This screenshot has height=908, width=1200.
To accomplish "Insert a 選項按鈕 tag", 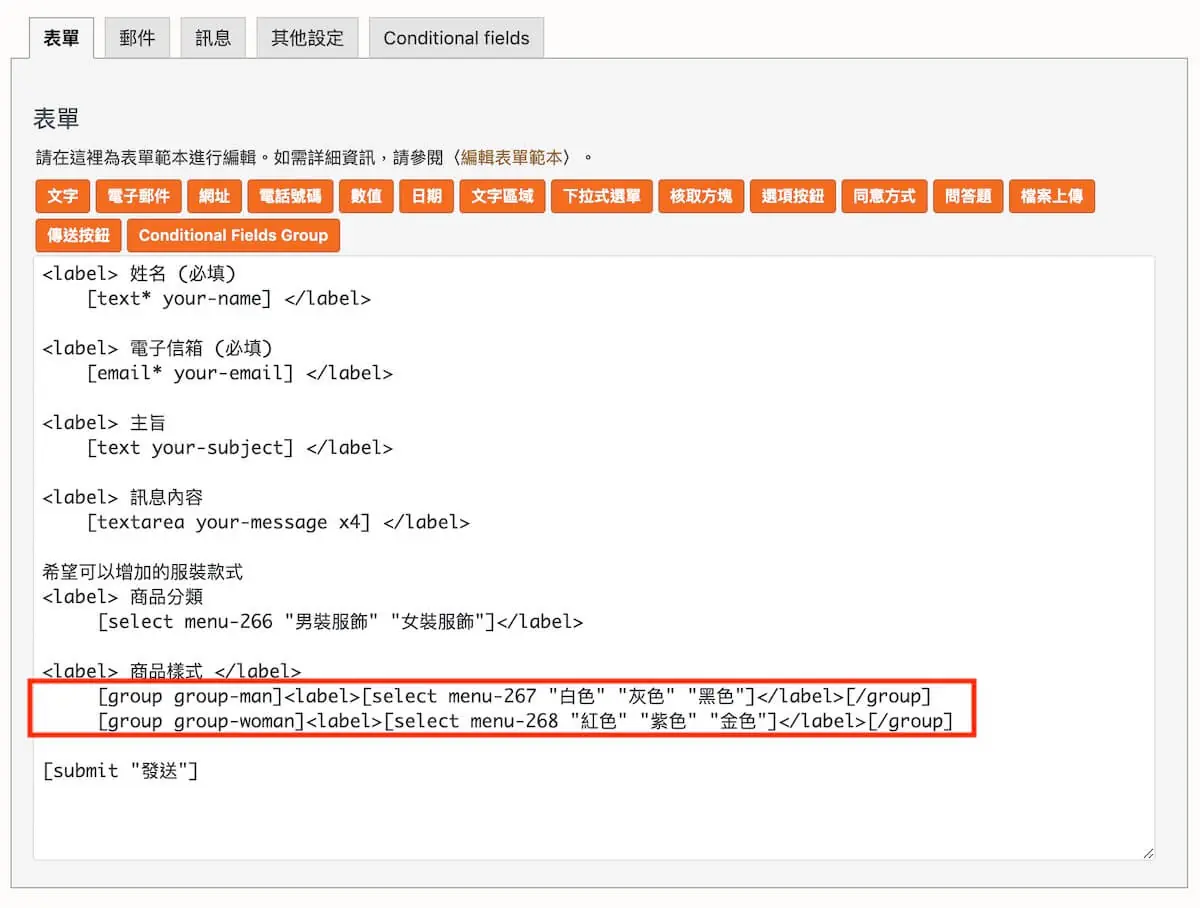I will click(792, 196).
